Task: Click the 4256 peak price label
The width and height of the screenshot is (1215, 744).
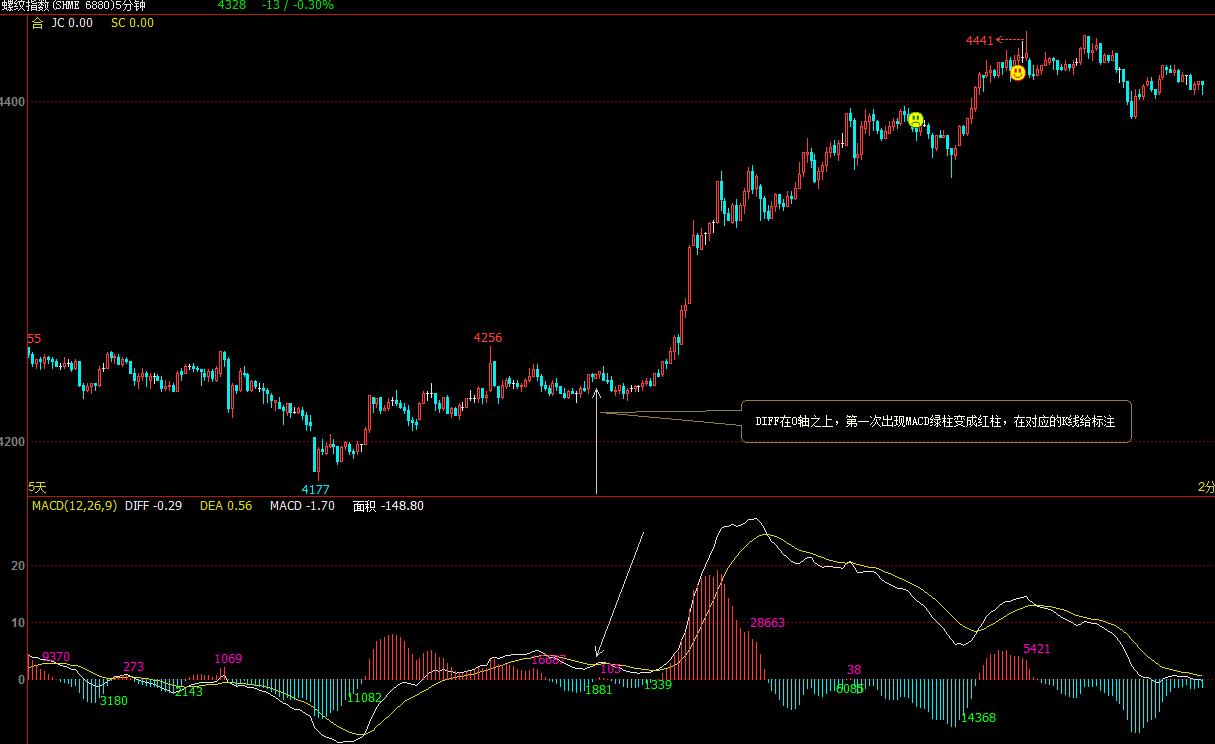Action: pyautogui.click(x=488, y=338)
